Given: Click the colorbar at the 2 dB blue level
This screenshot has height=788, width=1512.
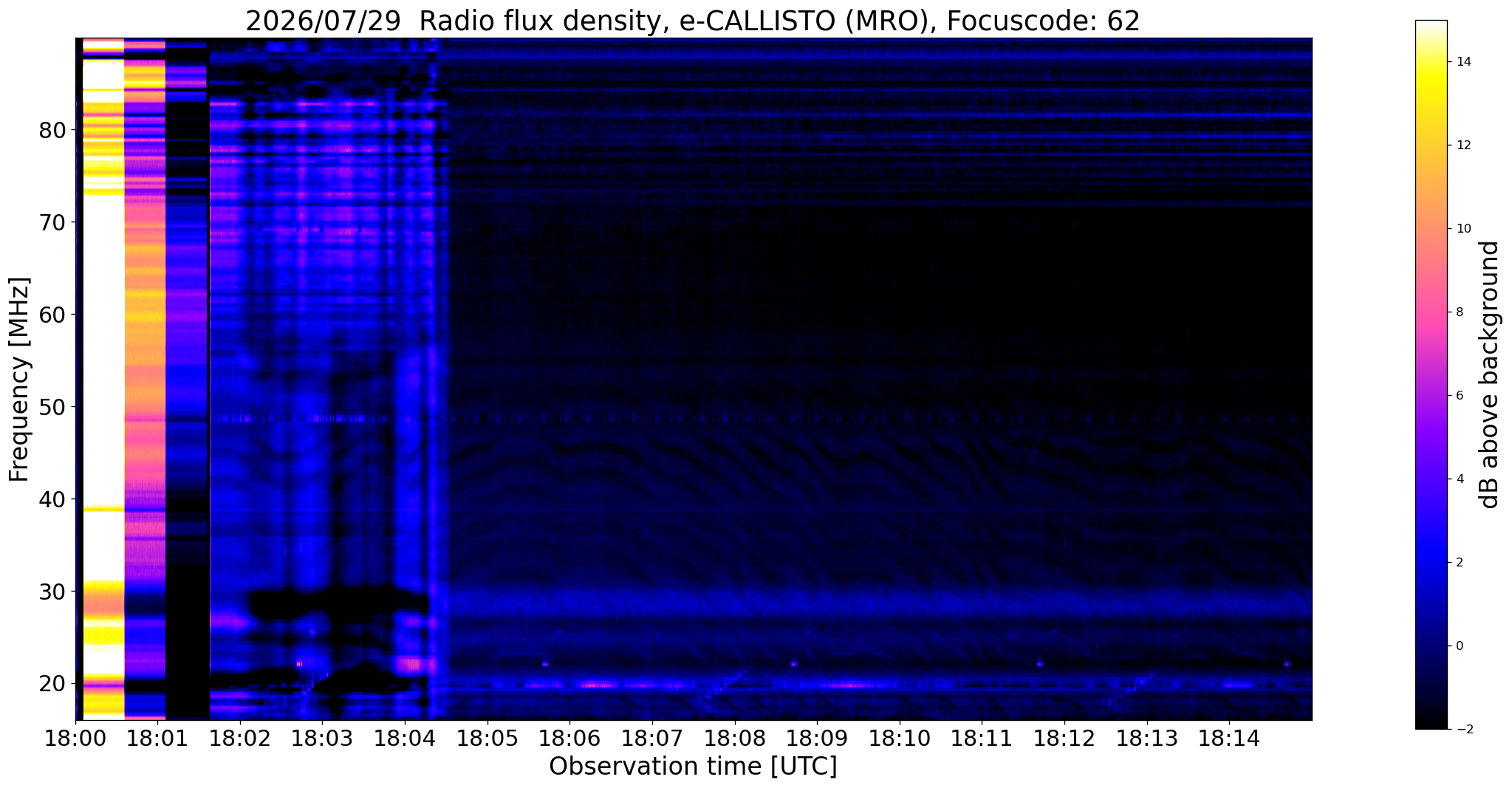Looking at the screenshot, I should tap(1431, 562).
